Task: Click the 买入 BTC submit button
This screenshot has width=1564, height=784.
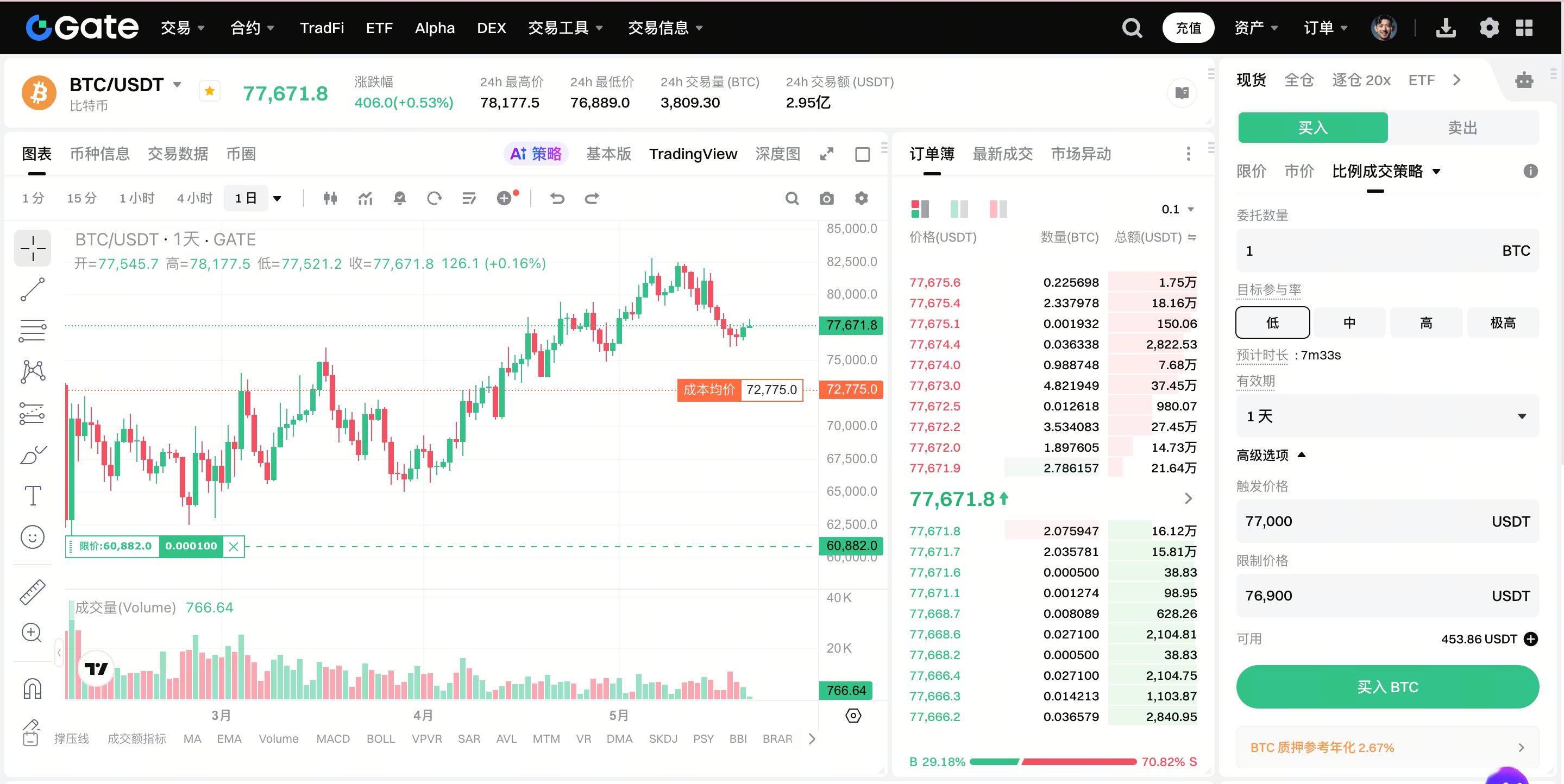Action: (x=1387, y=686)
